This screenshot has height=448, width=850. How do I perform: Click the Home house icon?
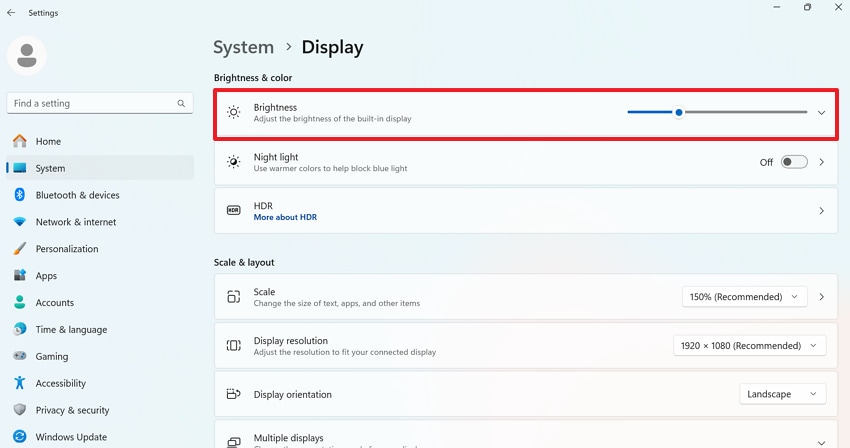[x=20, y=141]
